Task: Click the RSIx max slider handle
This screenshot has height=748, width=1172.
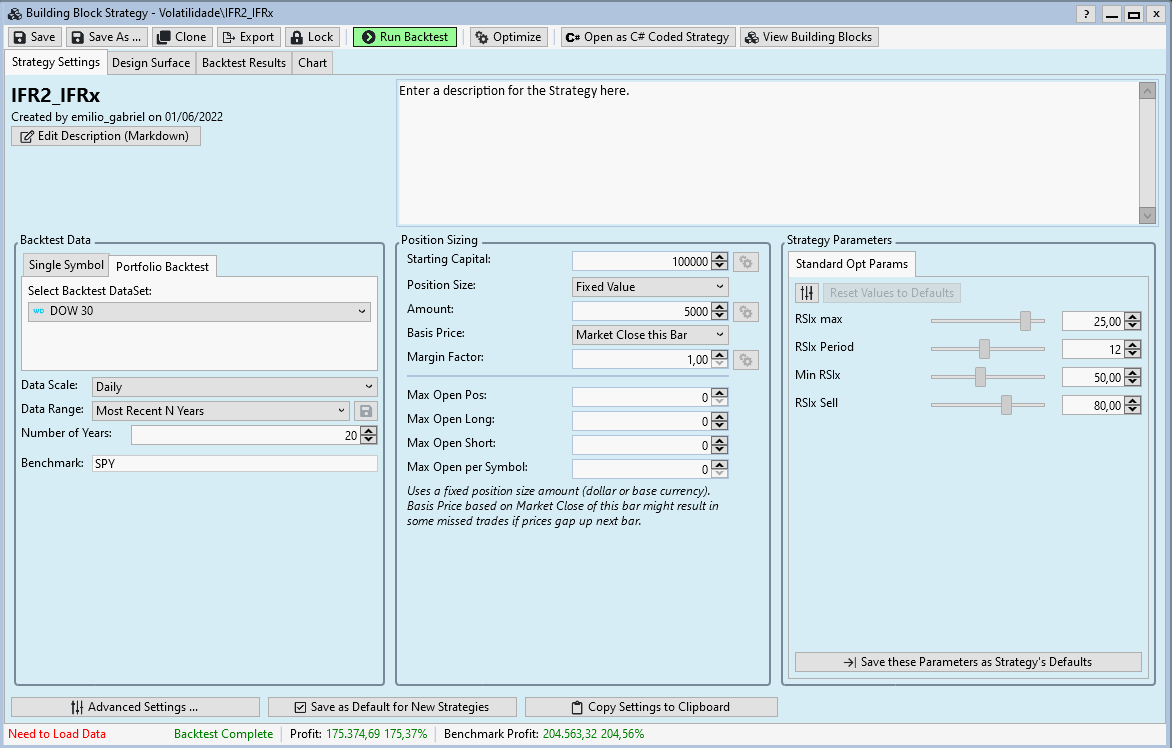Action: [x=1025, y=321]
